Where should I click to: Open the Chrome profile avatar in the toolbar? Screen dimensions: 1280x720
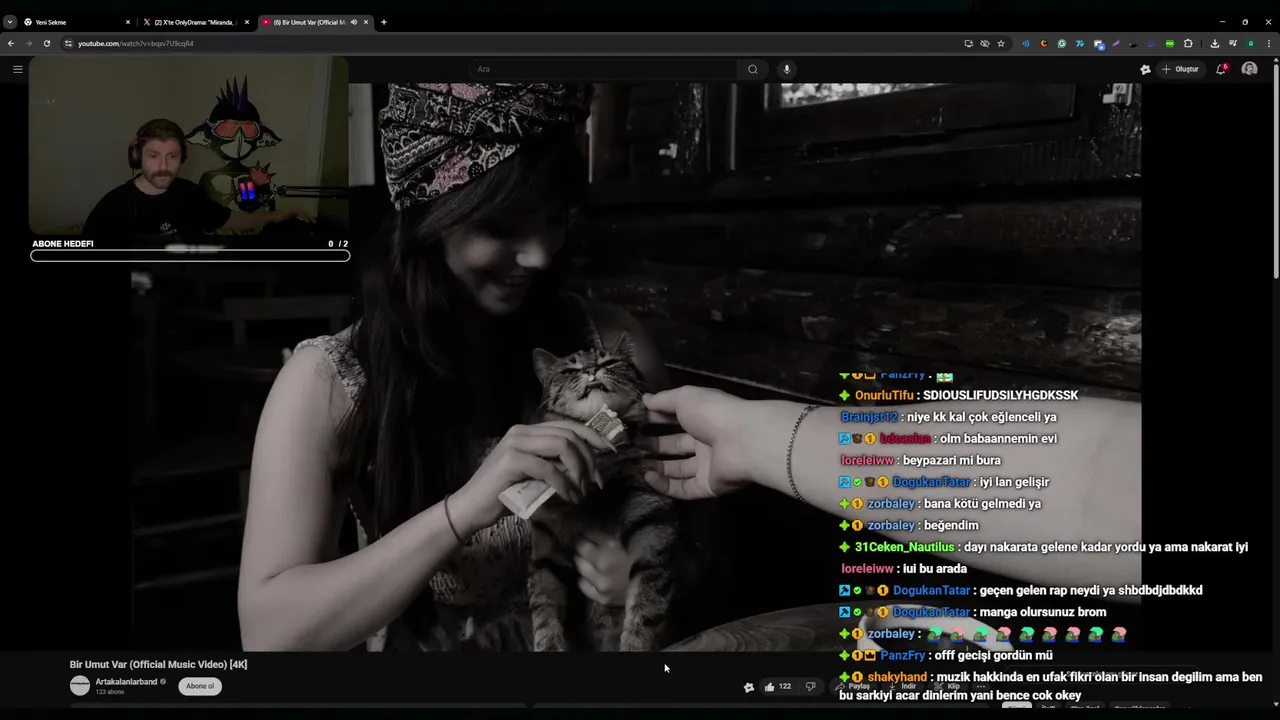tap(1250, 43)
